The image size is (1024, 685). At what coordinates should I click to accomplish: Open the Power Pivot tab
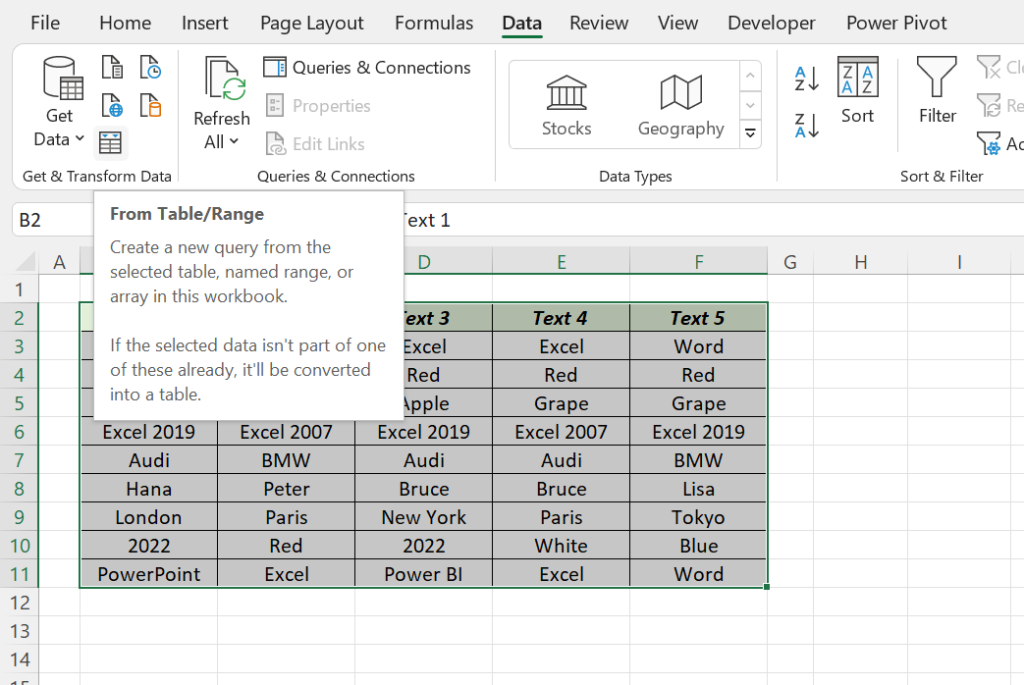(896, 22)
